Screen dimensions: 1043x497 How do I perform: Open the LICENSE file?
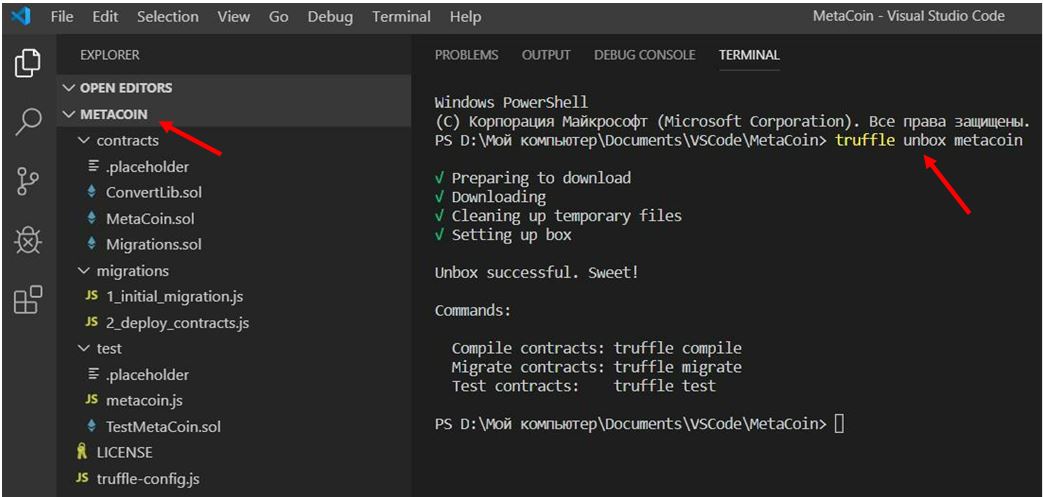click(124, 453)
